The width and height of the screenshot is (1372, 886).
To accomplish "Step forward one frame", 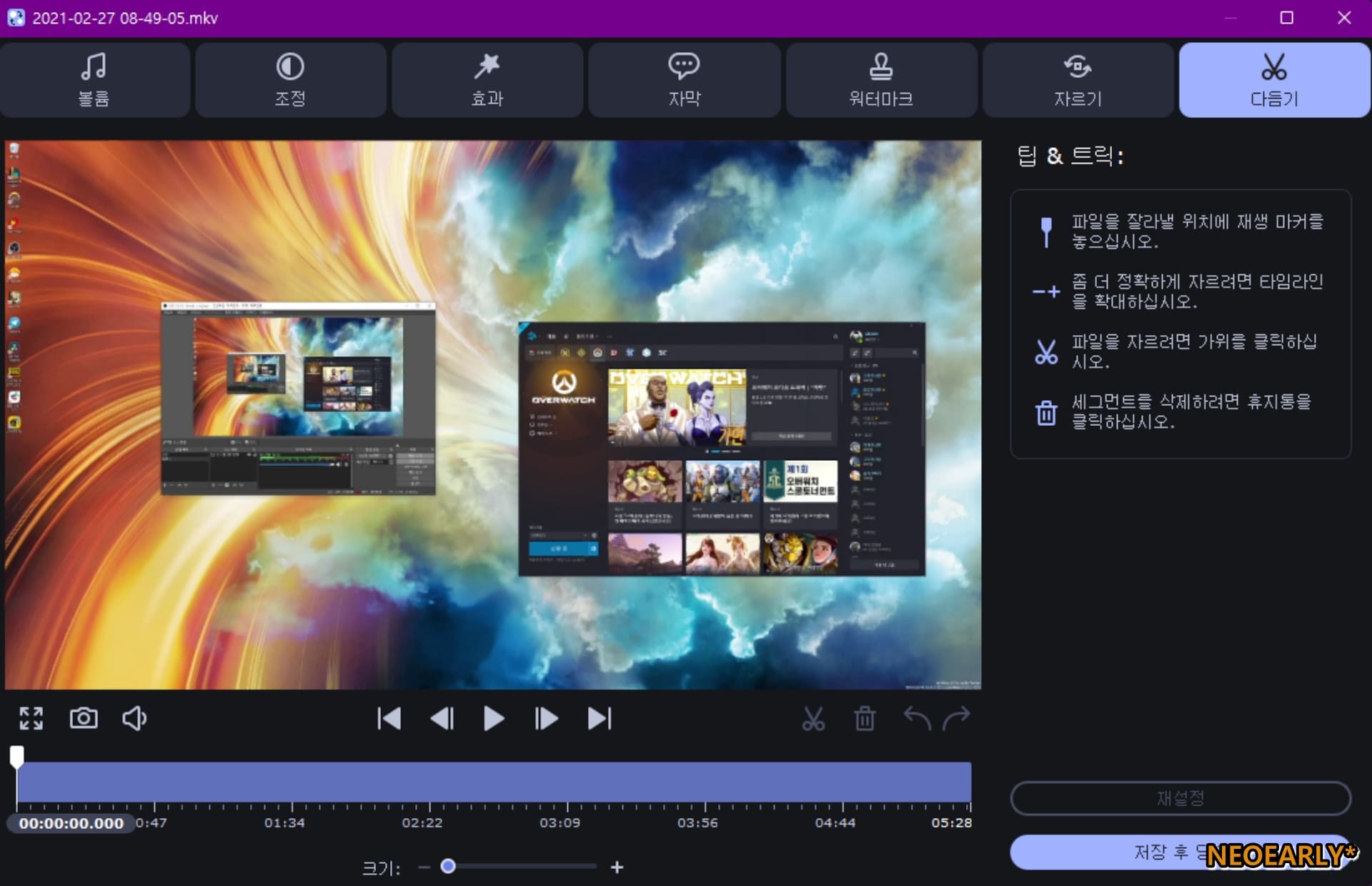I will point(546,719).
